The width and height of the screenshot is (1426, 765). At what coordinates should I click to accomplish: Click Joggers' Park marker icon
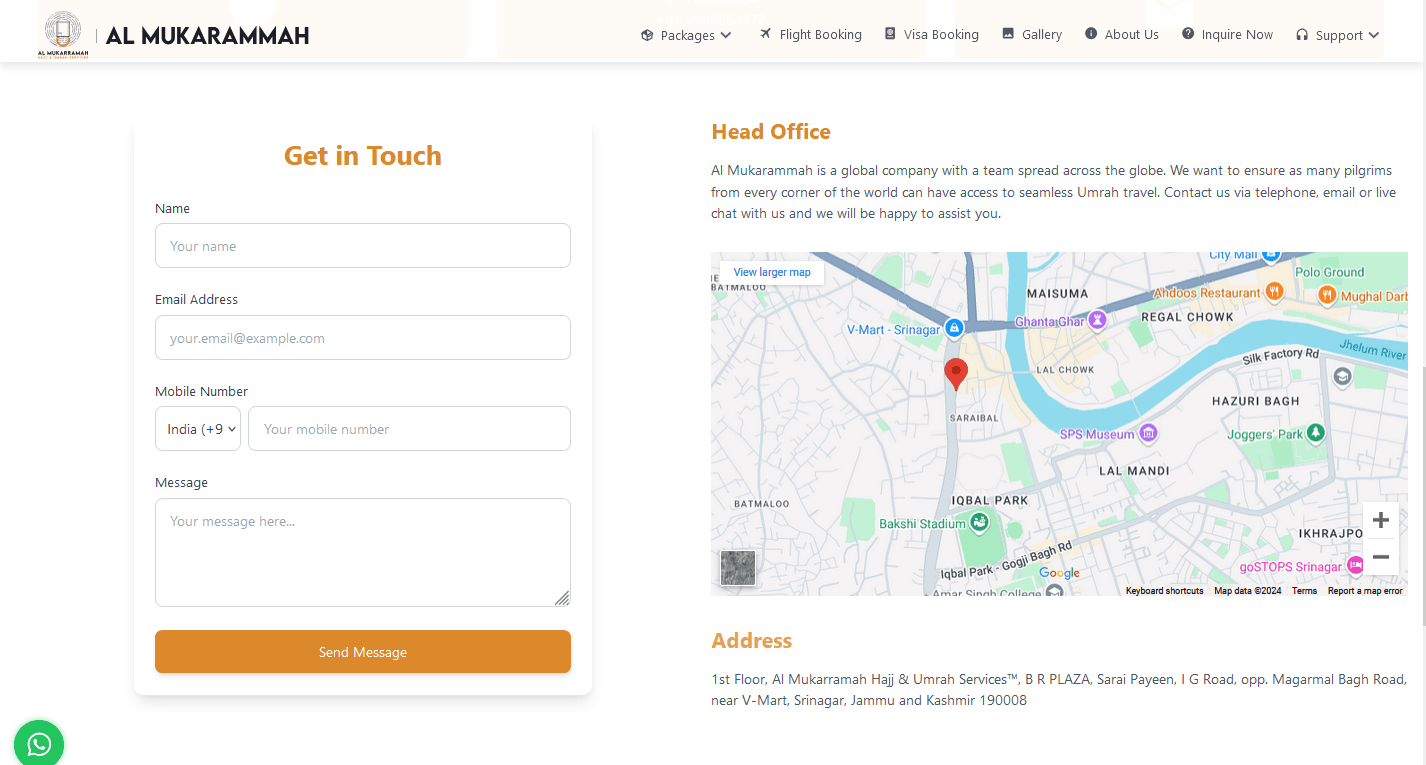click(x=1317, y=432)
